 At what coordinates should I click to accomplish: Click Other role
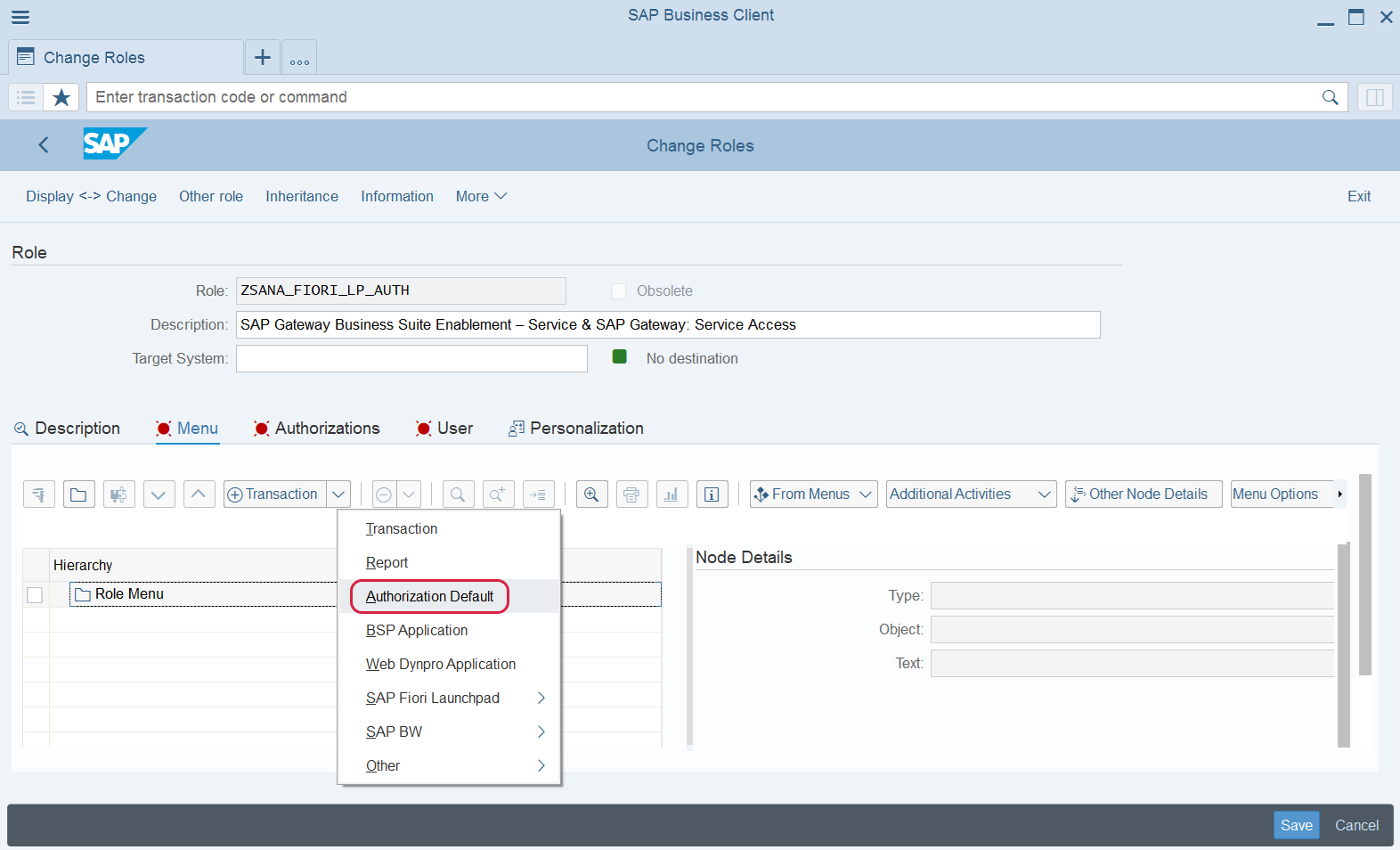click(211, 196)
